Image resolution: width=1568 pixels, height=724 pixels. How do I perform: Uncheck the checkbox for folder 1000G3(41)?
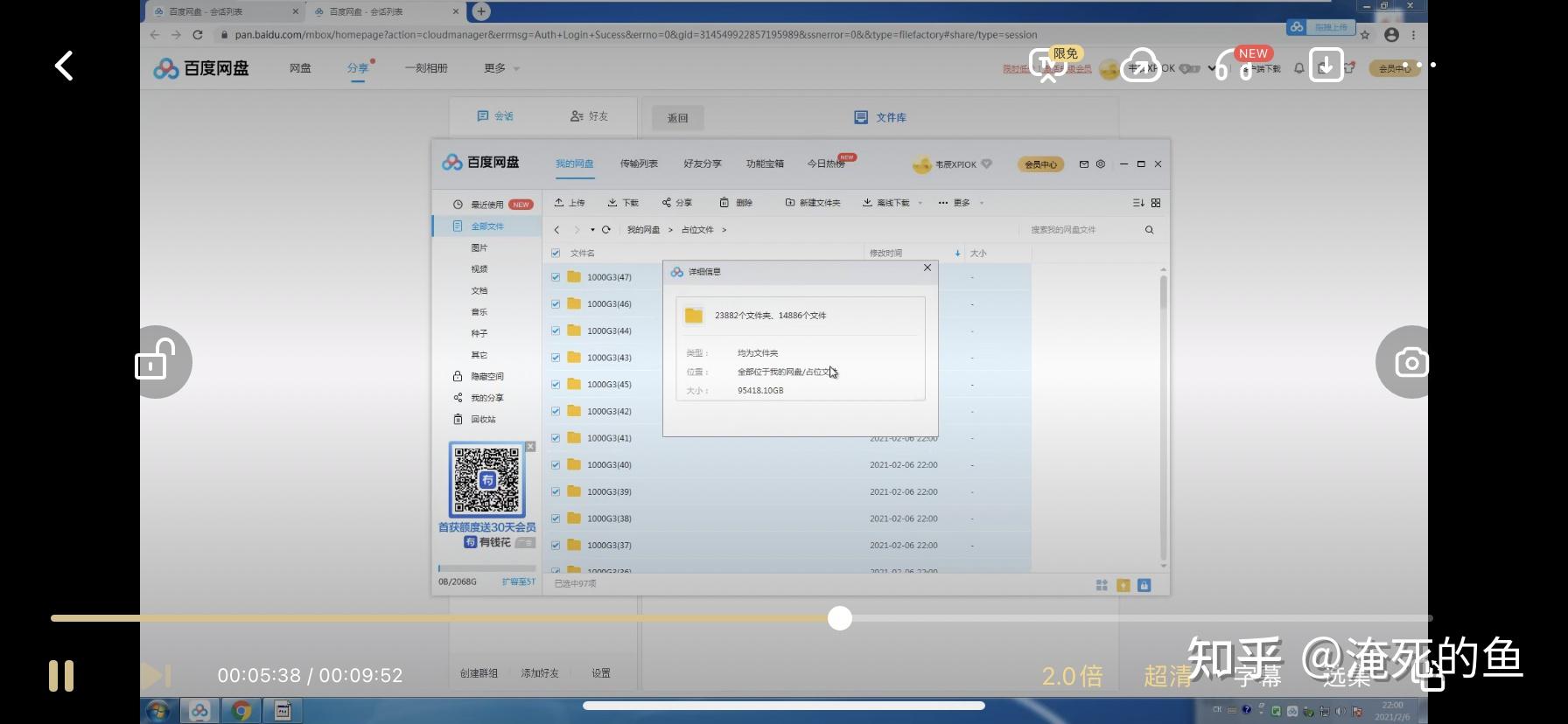[556, 438]
